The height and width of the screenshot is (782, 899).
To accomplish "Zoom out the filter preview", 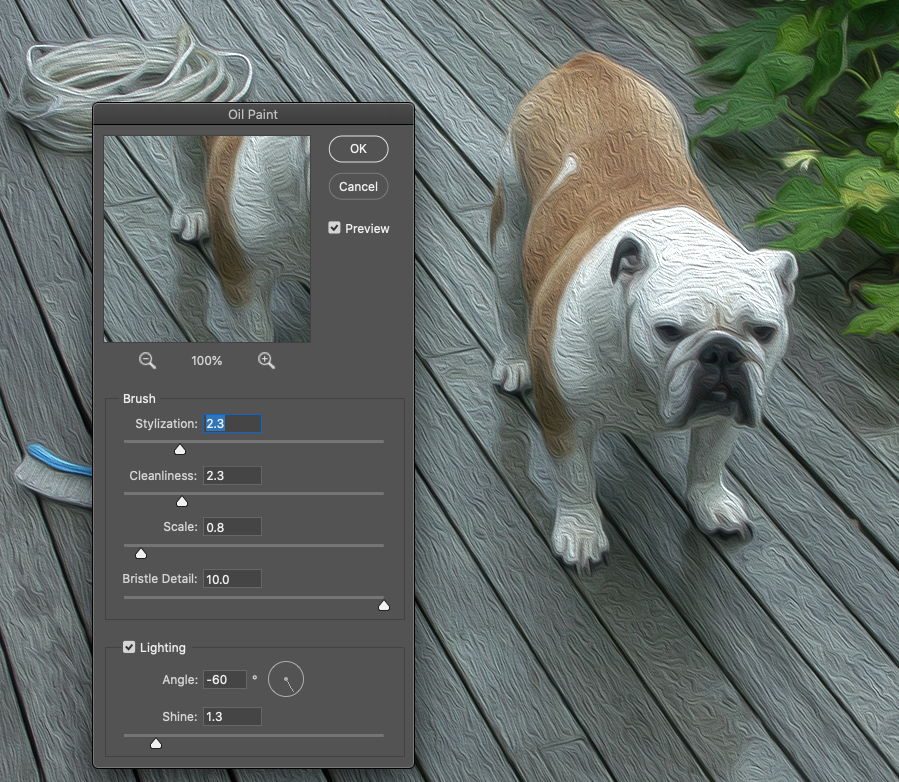I will click(147, 361).
